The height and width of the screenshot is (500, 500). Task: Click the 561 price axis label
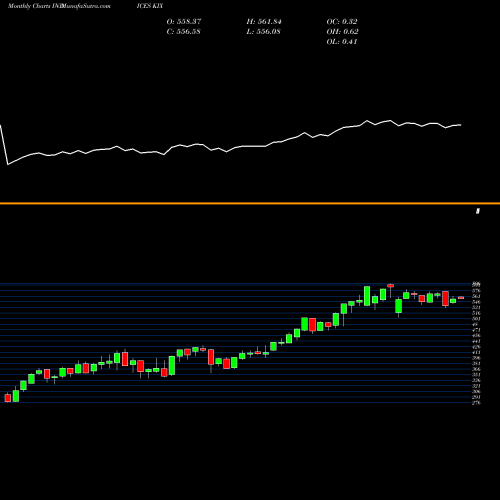tap(476, 296)
